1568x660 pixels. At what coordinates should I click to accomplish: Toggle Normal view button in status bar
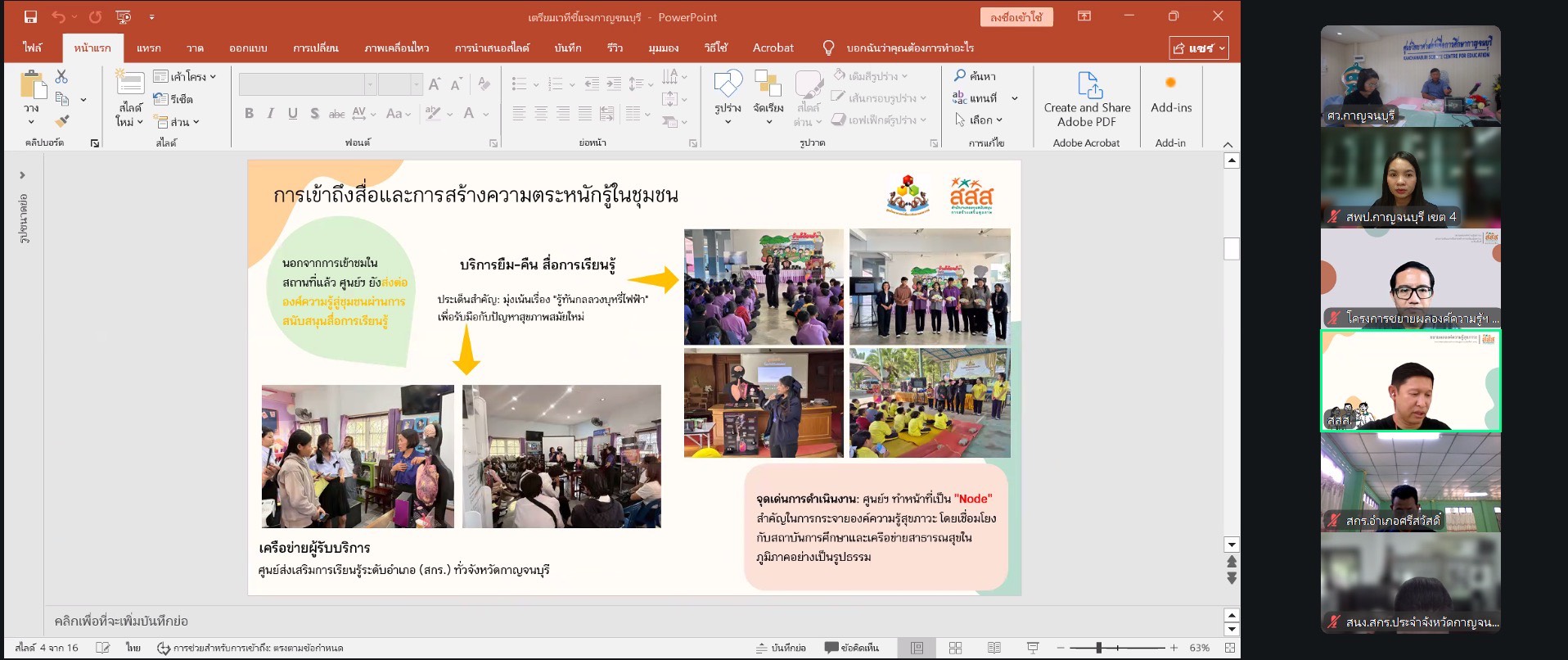917,648
